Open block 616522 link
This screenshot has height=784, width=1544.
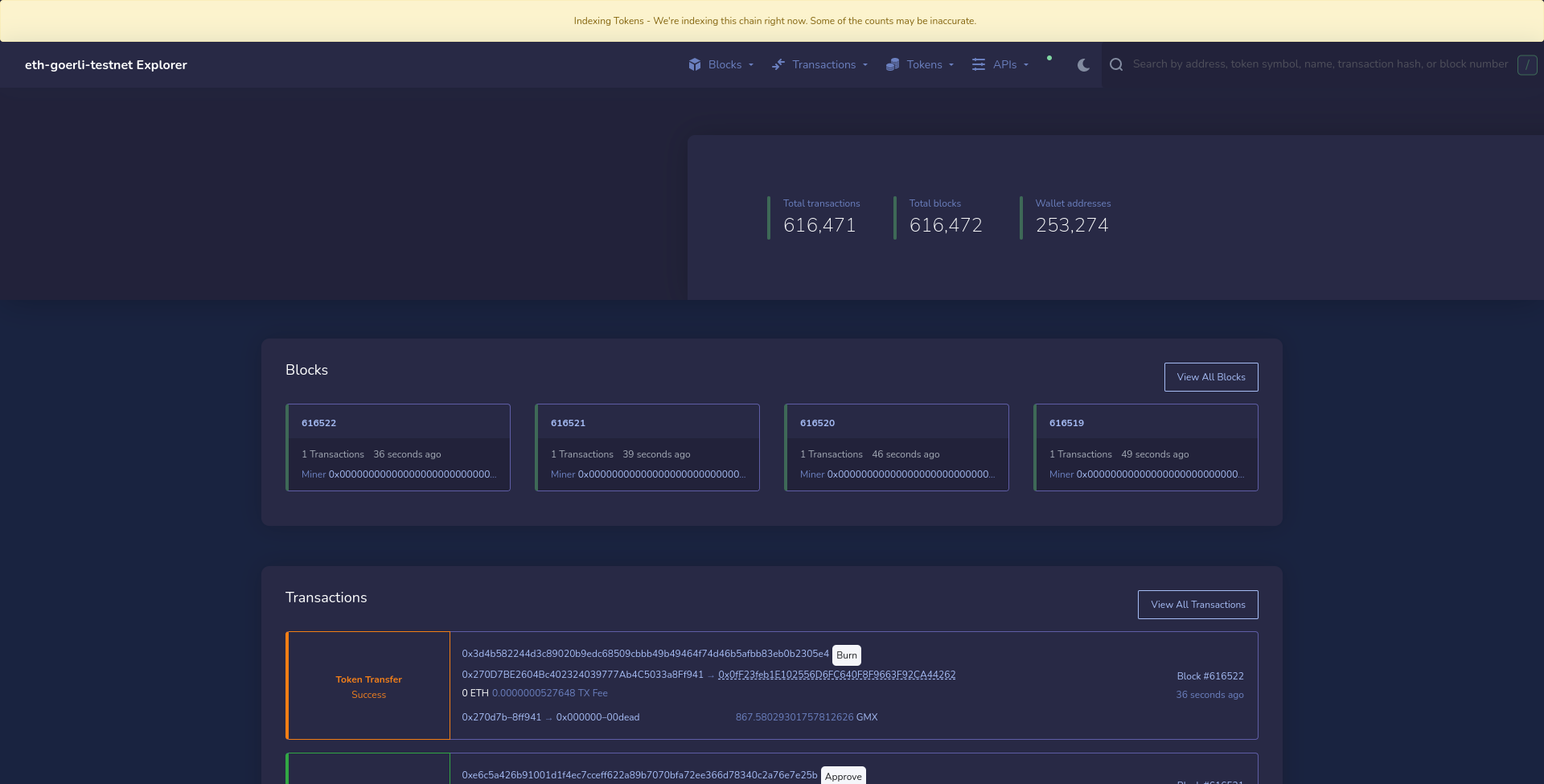318,423
